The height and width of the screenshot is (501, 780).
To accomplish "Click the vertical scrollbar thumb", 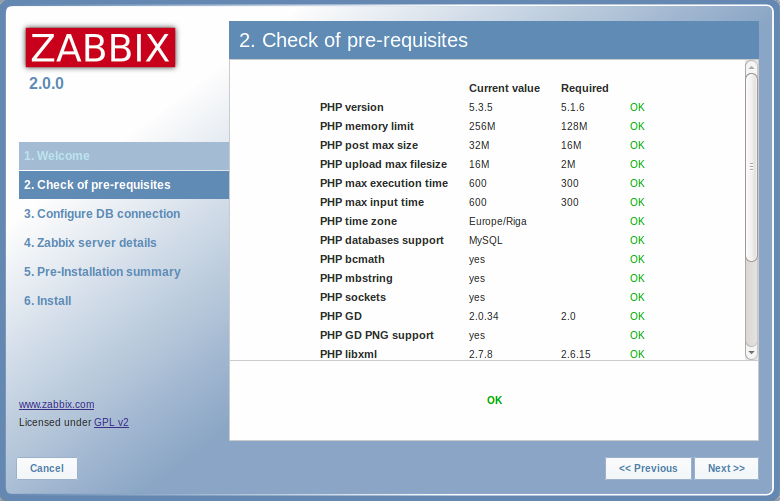I will click(751, 167).
